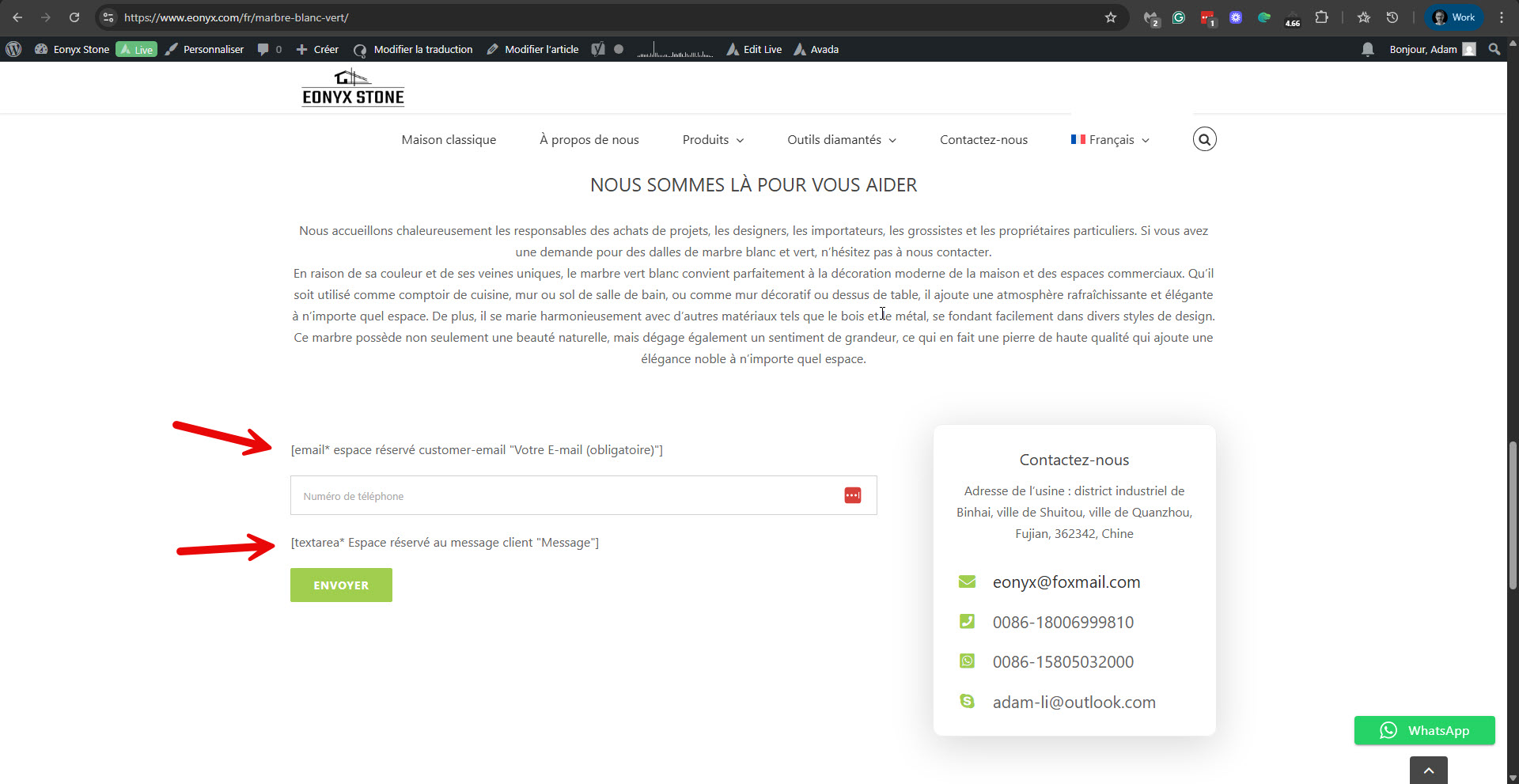Click the WordPress logo in admin bar
Screen dimensions: 1519x784
click(13, 49)
